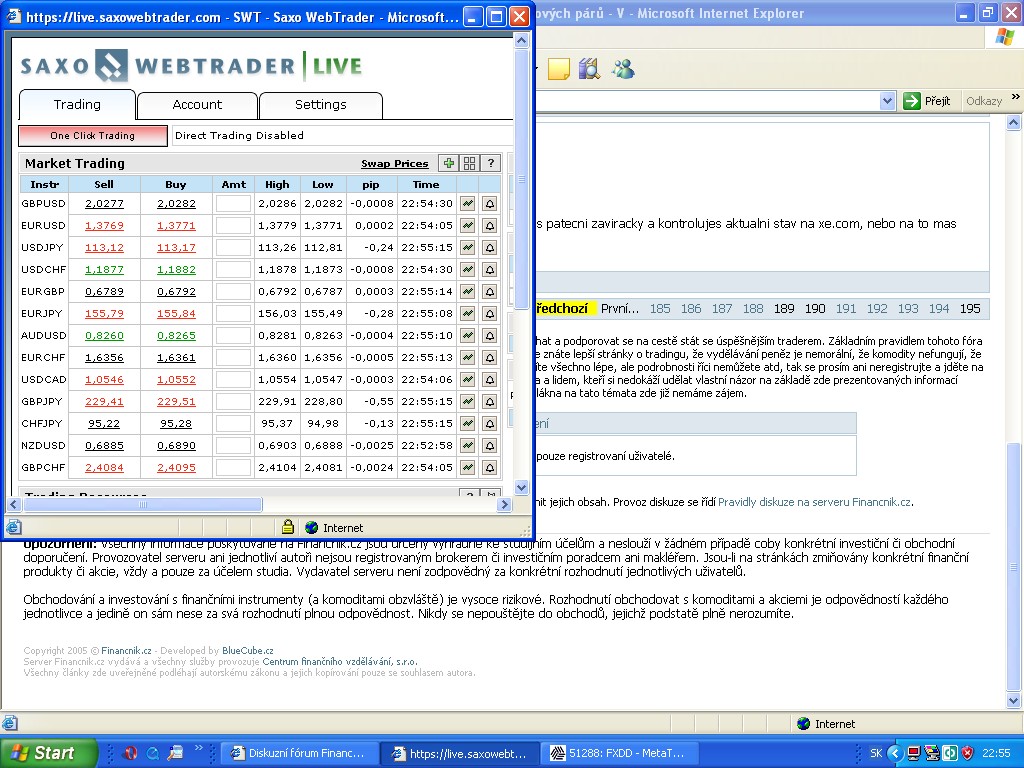Click WebTrader scrollbar right arrow
The image size is (1024, 768).
click(x=504, y=504)
